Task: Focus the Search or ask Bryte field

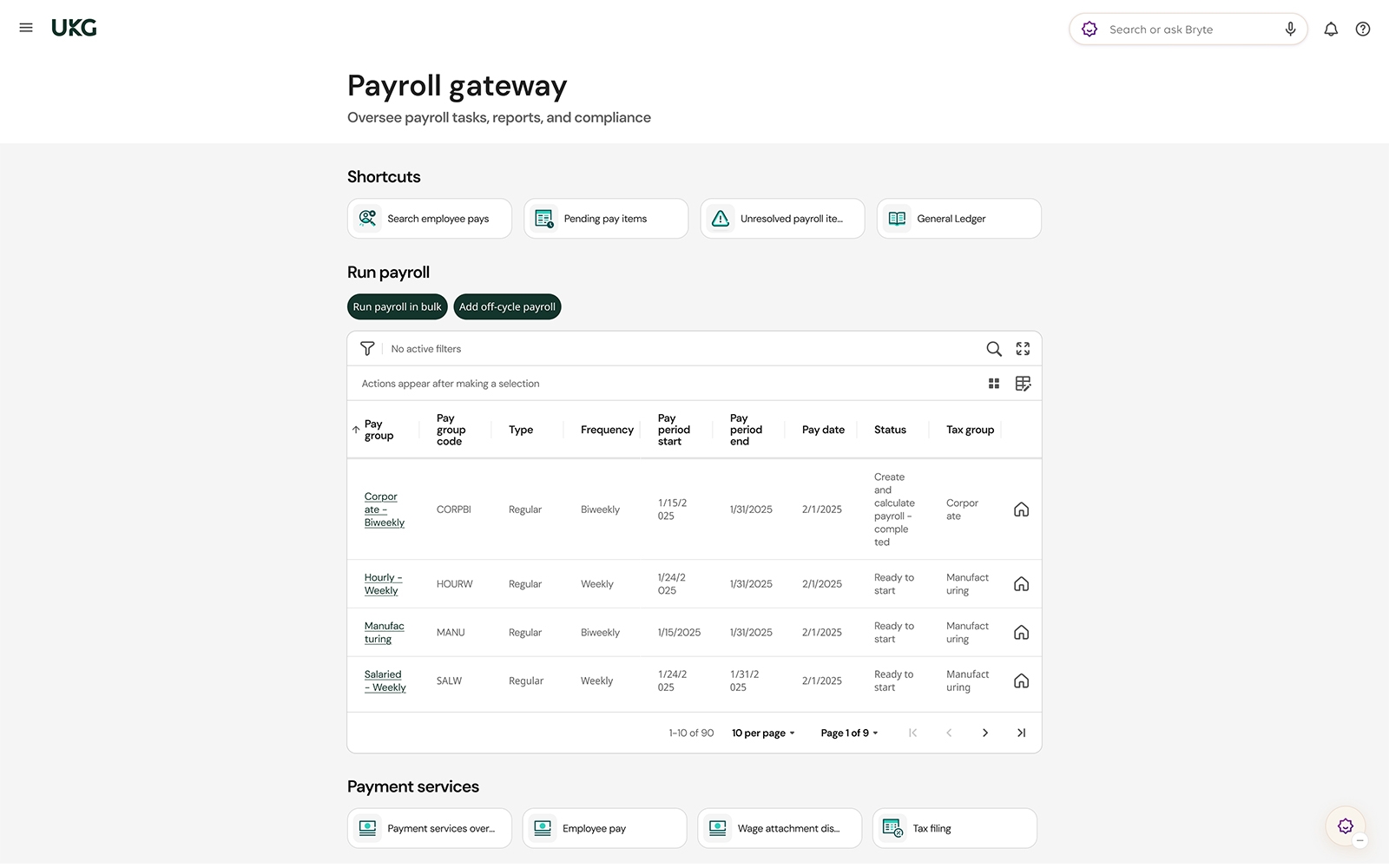Action: [x=1189, y=30]
